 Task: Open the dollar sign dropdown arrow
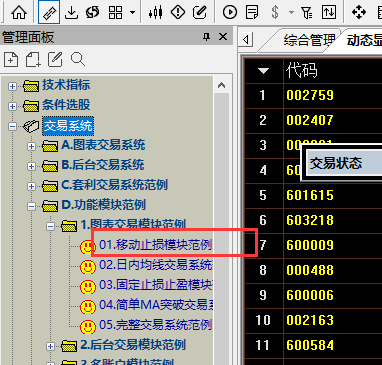click(x=291, y=13)
